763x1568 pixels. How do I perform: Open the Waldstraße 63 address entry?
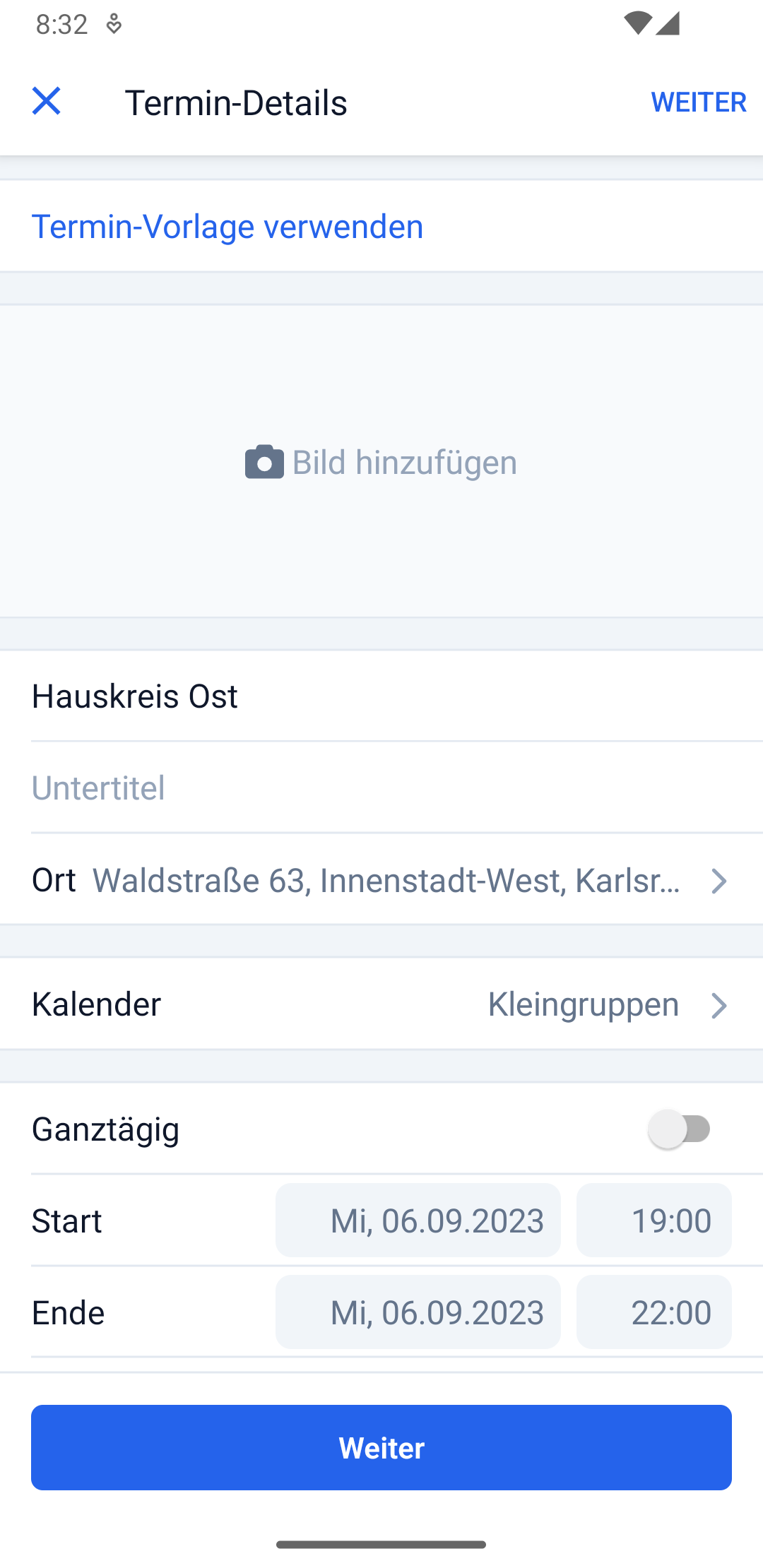386,881
